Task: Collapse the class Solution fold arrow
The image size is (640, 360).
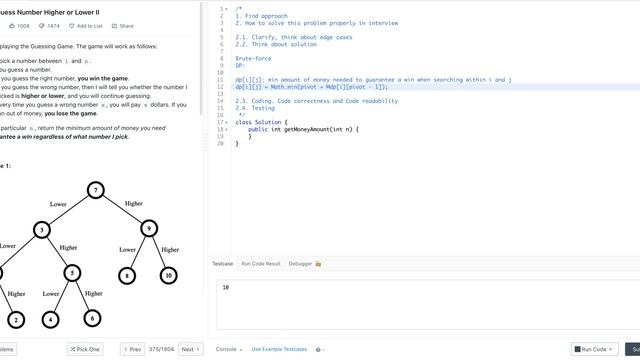Action: [227, 122]
